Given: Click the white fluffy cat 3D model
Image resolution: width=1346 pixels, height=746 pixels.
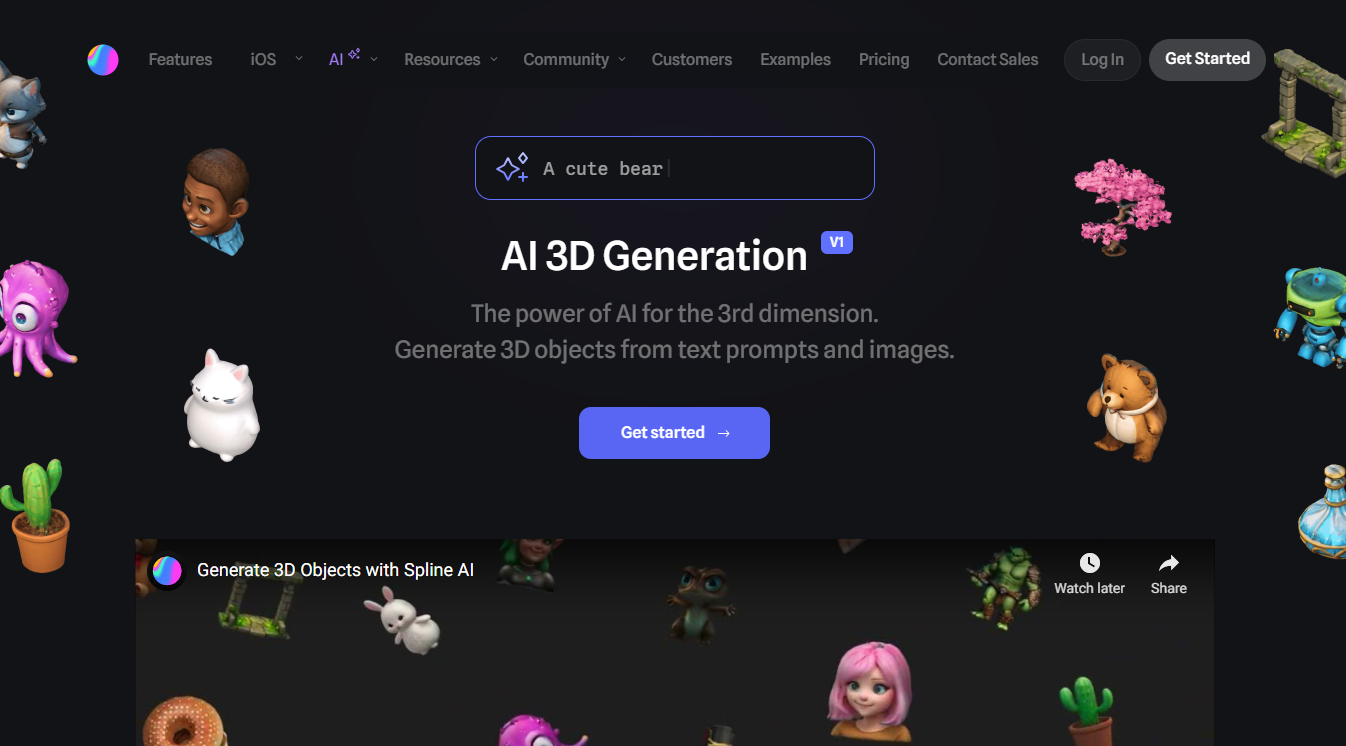Looking at the screenshot, I should (x=221, y=405).
